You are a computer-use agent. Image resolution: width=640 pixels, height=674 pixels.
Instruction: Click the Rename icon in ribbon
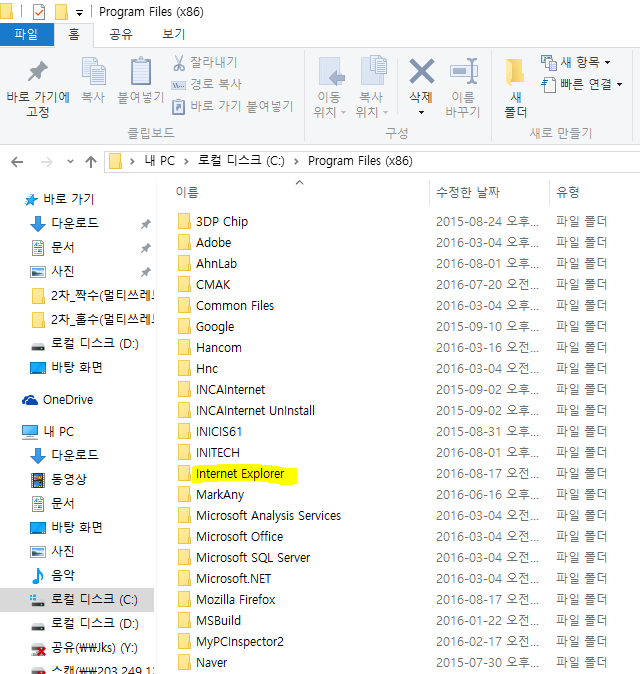coord(463,72)
